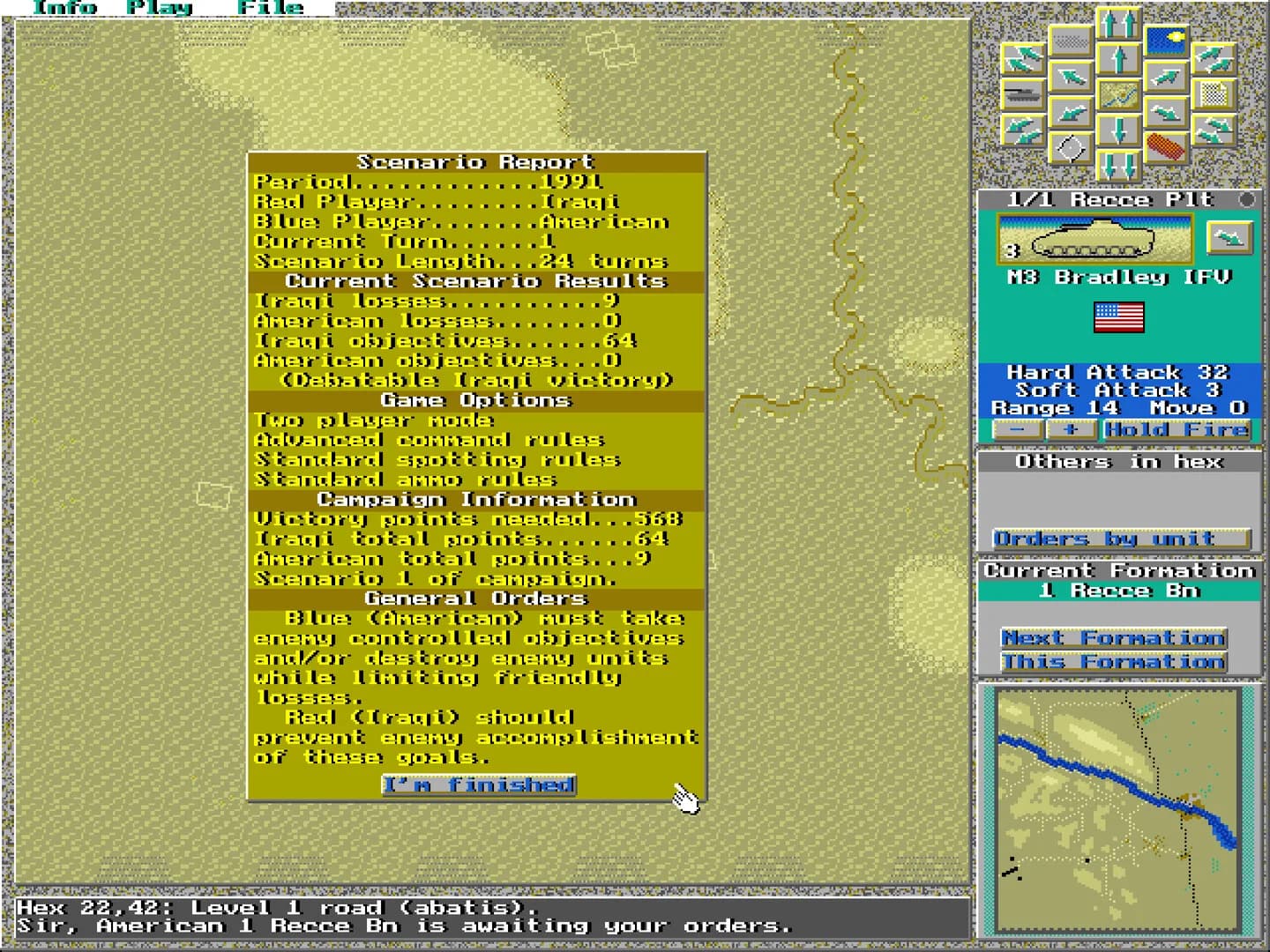Click the Orders by unit button
This screenshot has height=952, width=1270.
tap(1121, 539)
